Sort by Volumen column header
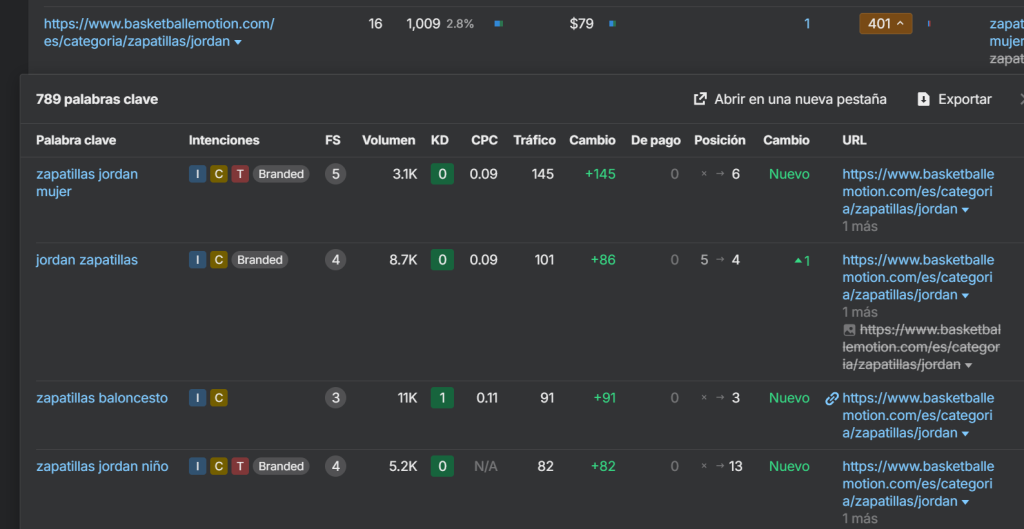 click(x=388, y=140)
